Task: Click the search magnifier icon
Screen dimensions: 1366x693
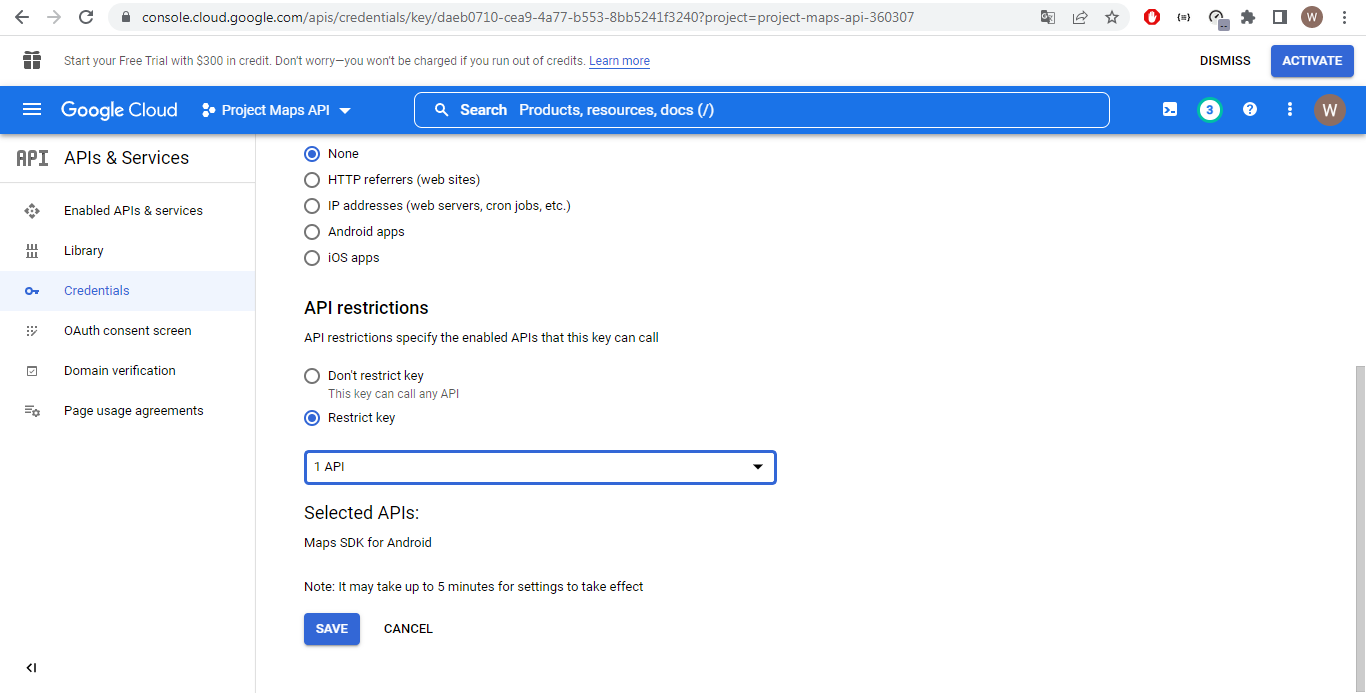Action: click(x=442, y=110)
